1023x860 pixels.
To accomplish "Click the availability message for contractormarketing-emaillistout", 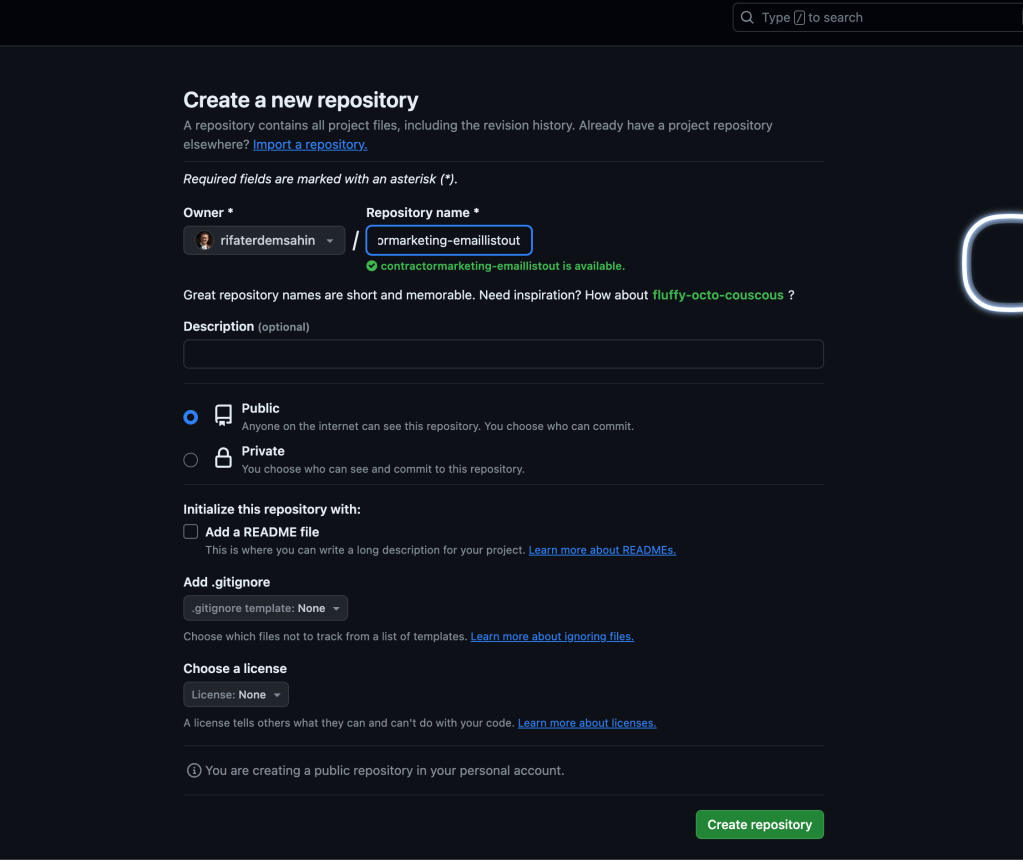I will (x=502, y=266).
